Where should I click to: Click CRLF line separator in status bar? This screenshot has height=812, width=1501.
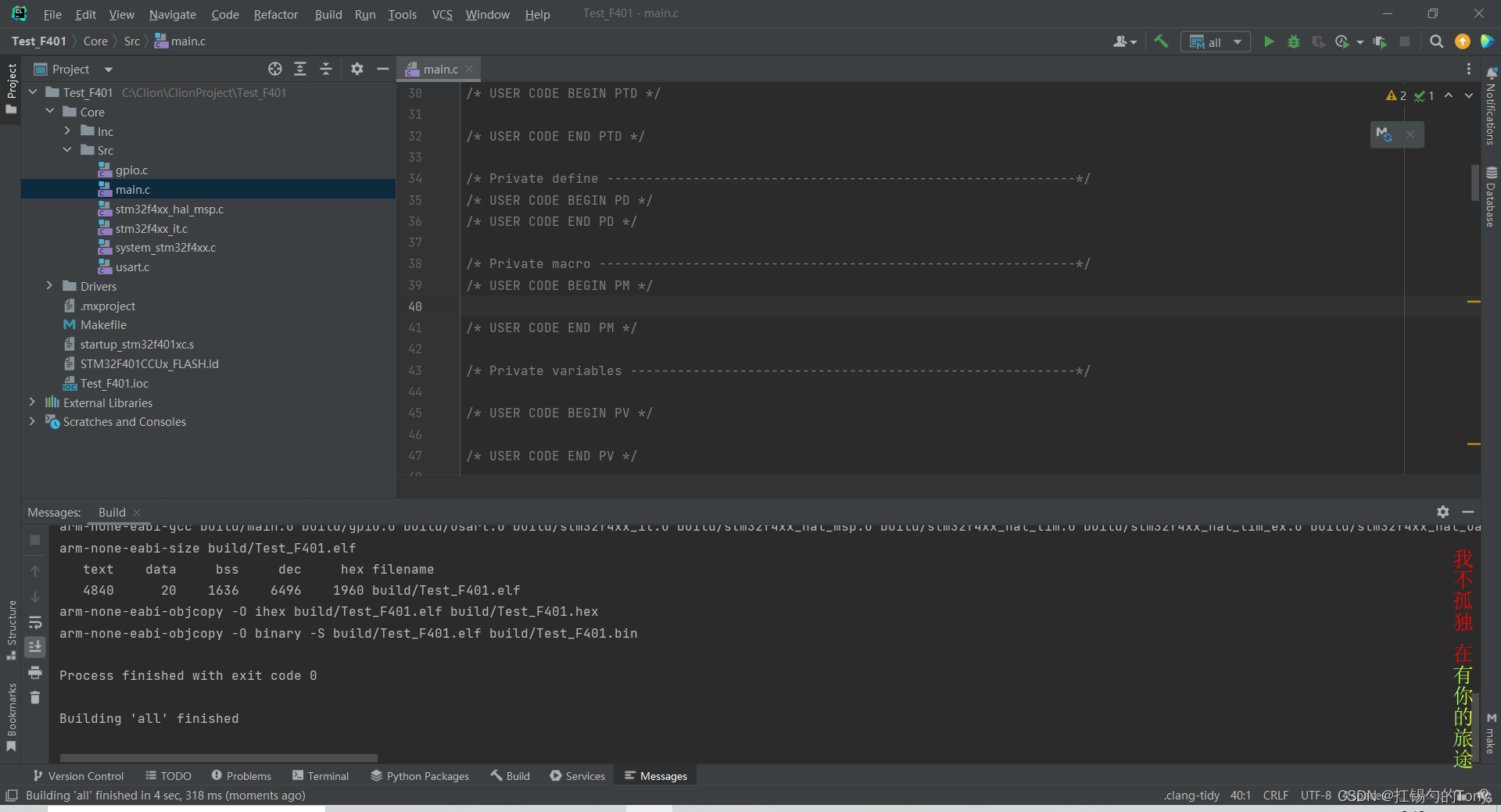click(x=1275, y=796)
